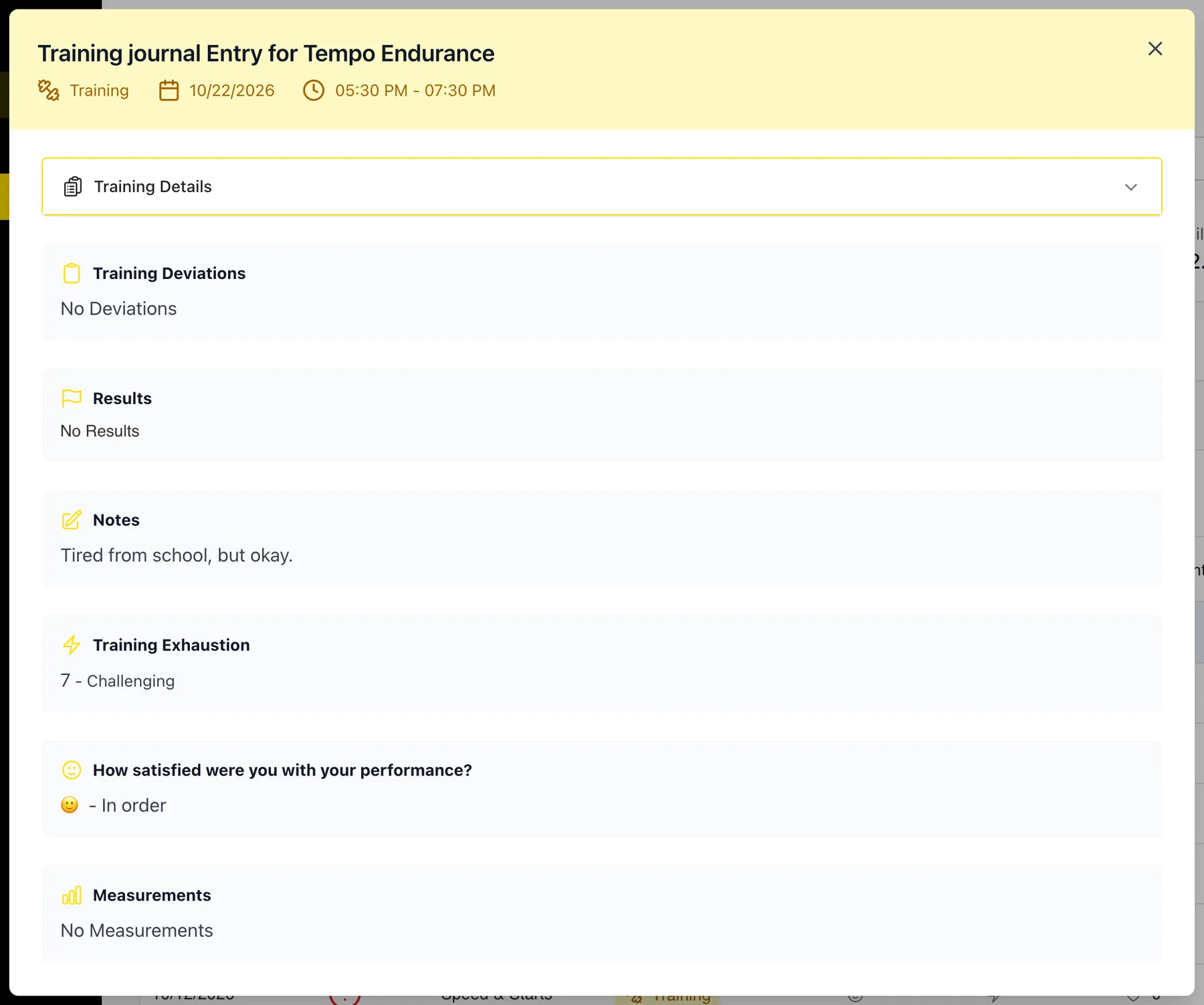Click the Notes pencil edit icon
This screenshot has width=1204, height=1005.
click(x=72, y=520)
